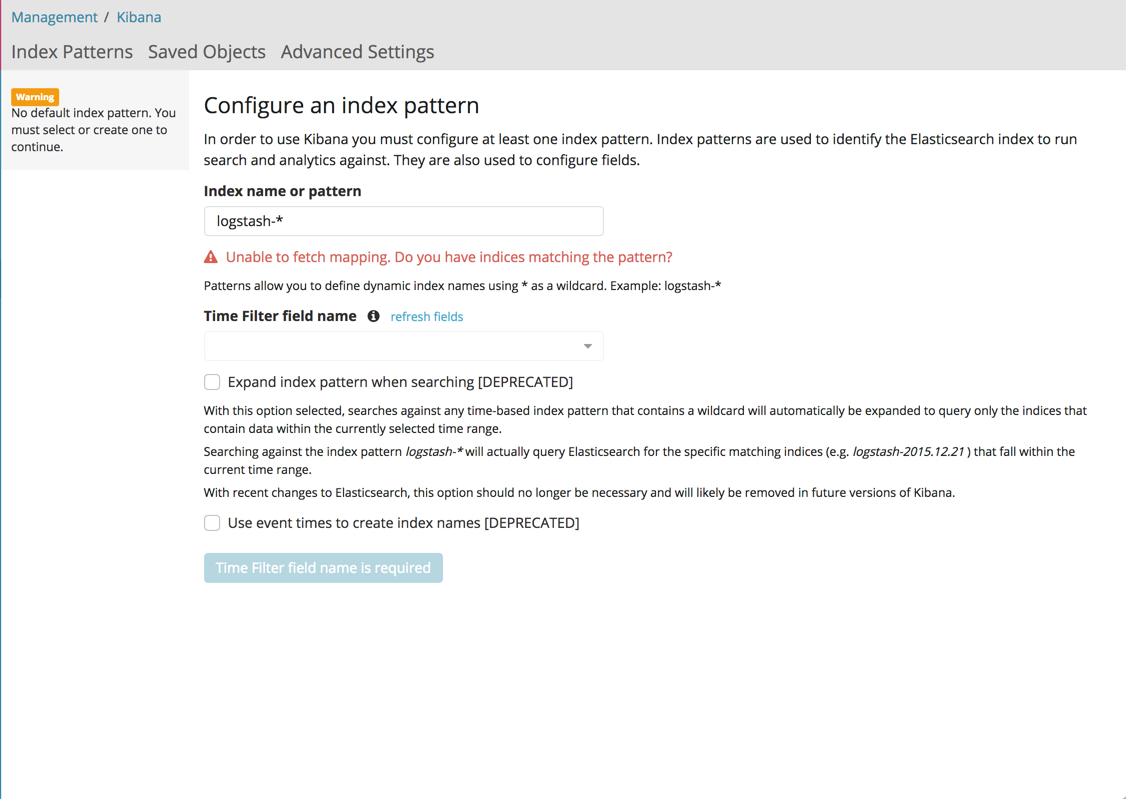Click the Index name or pattern label
Viewport: 1126px width, 799px height.
[282, 191]
